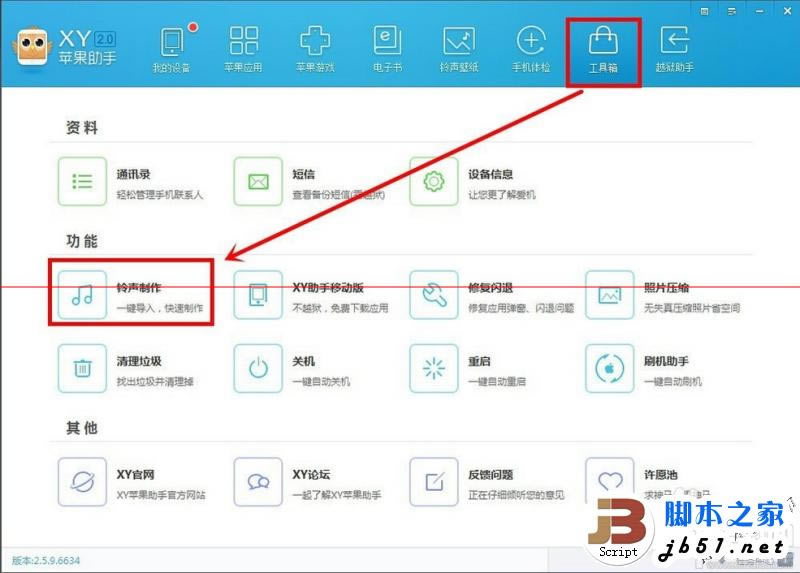Image resolution: width=800 pixels, height=573 pixels.
Task: Click the 清理垃圾 trash can icon
Action: (x=82, y=369)
